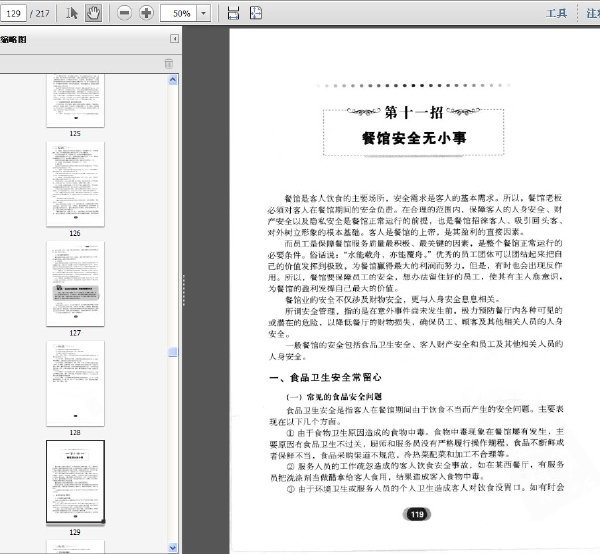The image size is (600, 554).
Task: Click thumbnail label 127
Action: click(x=75, y=333)
